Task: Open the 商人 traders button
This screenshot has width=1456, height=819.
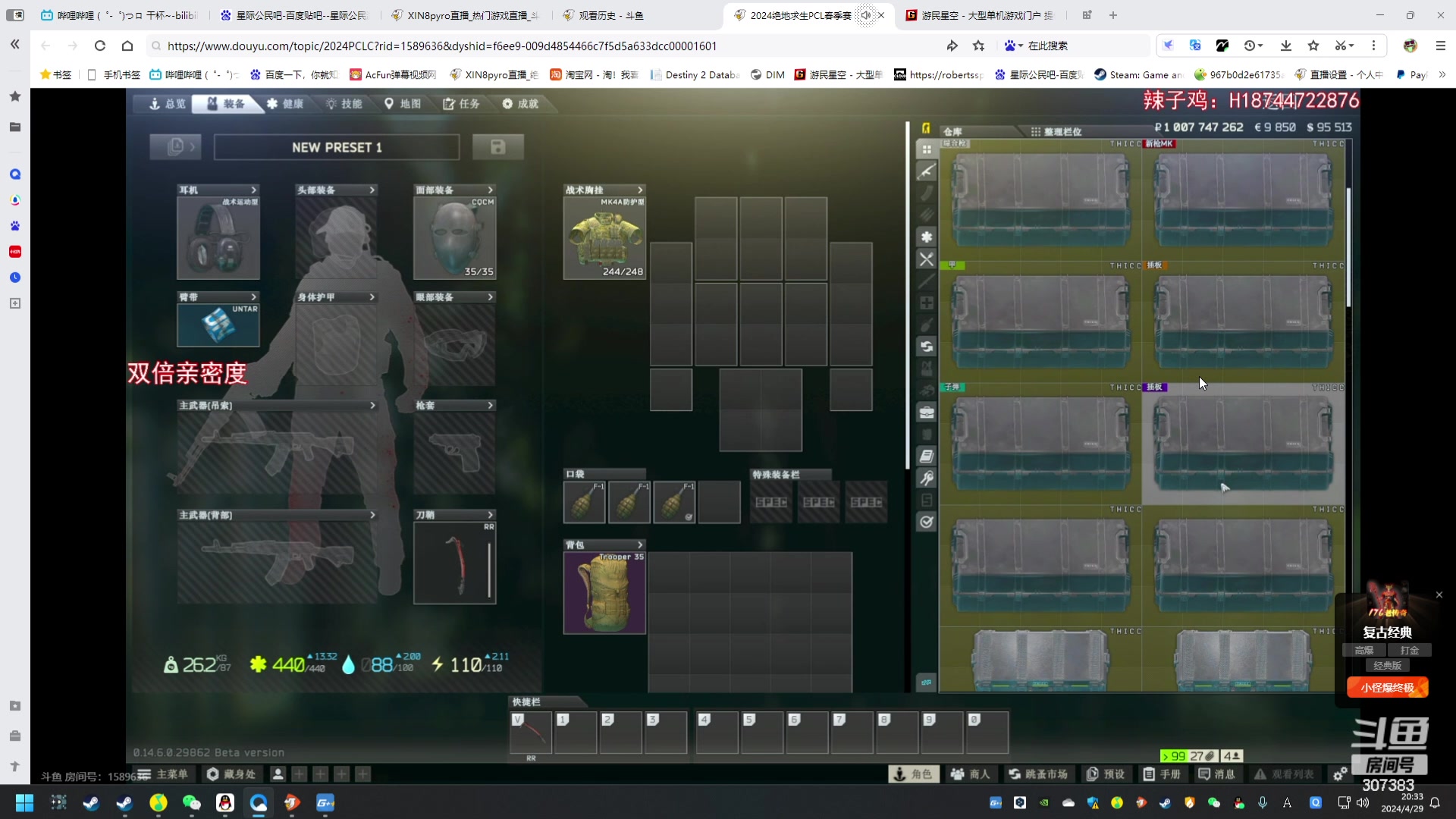Action: coord(971,774)
